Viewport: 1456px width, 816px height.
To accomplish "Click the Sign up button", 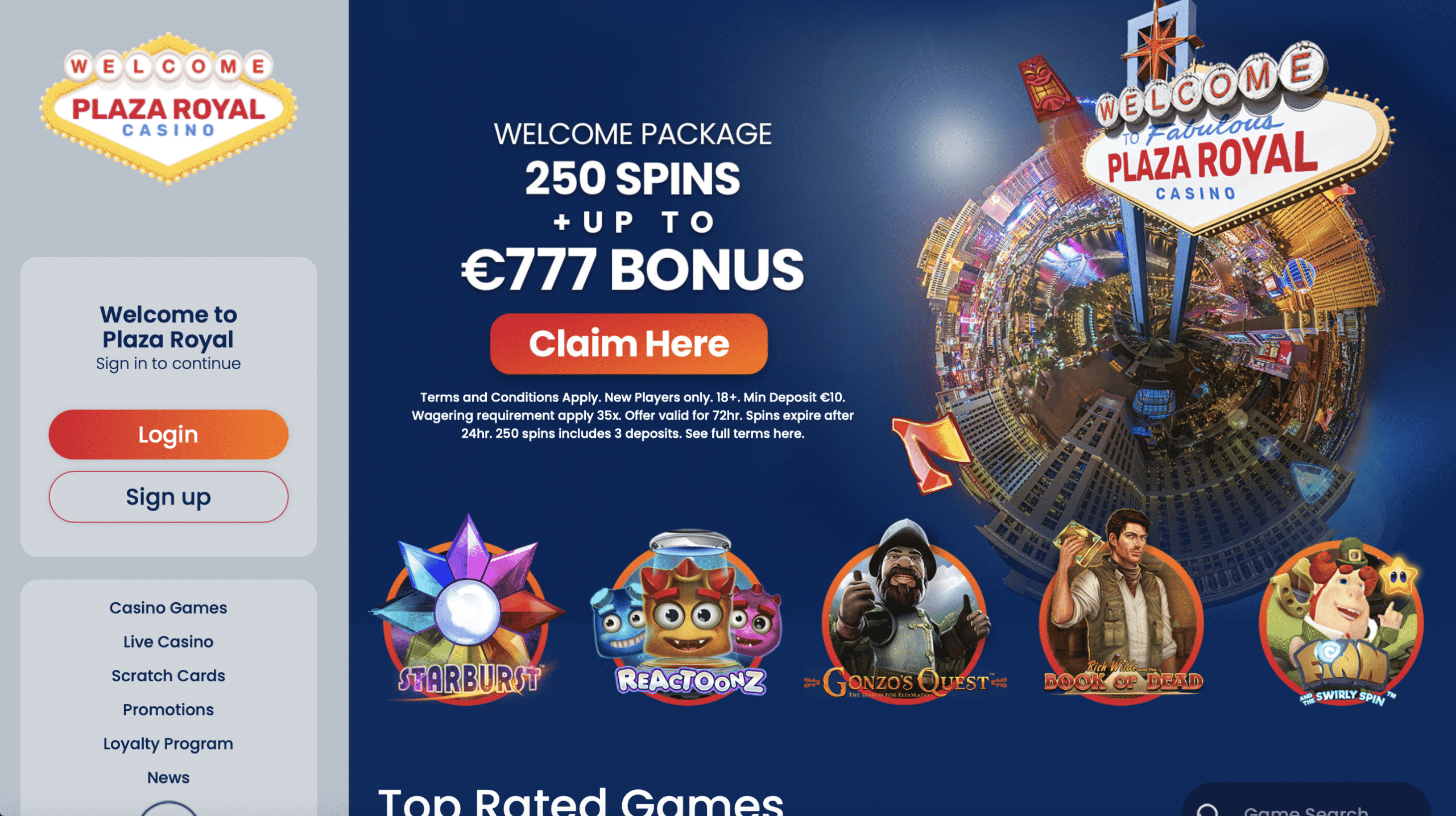I will [x=168, y=497].
